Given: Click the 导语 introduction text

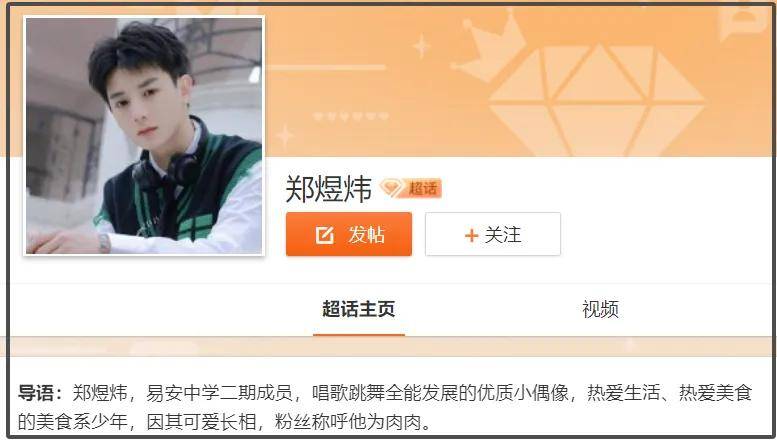Looking at the screenshot, I should tap(385, 407).
